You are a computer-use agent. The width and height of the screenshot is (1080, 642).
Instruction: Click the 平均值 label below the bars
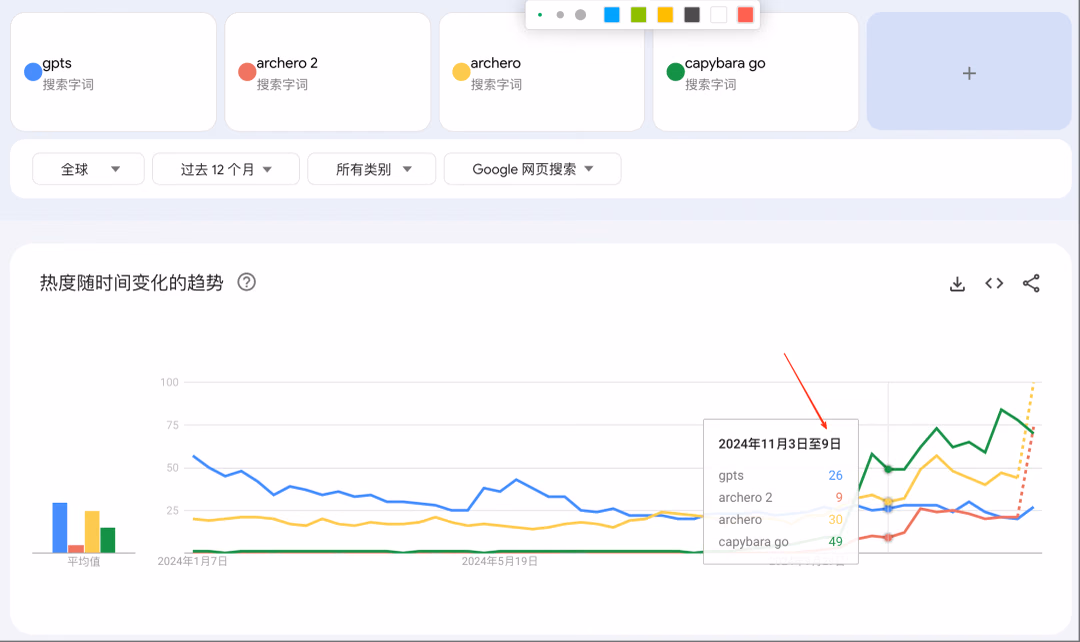click(83, 561)
